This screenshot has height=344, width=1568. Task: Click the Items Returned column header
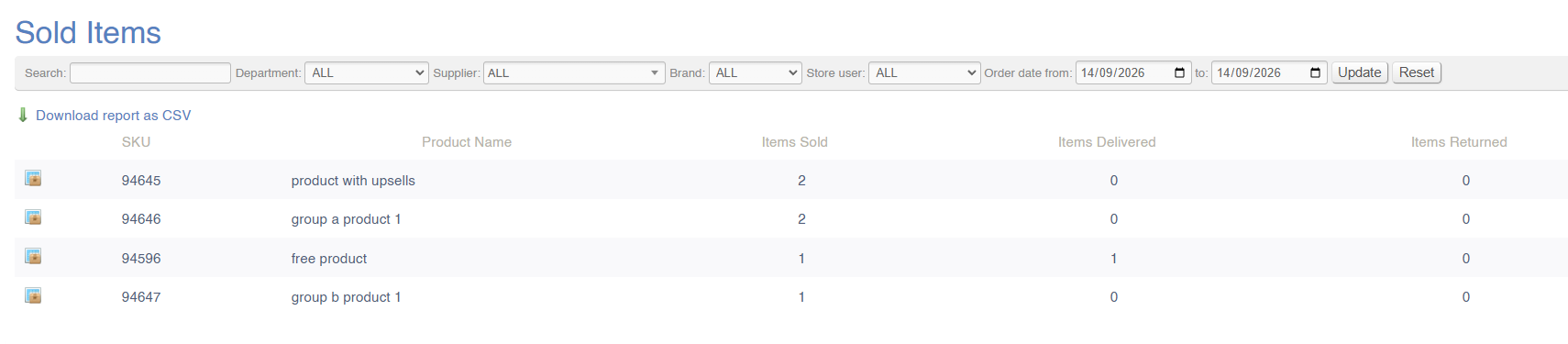coord(1459,142)
